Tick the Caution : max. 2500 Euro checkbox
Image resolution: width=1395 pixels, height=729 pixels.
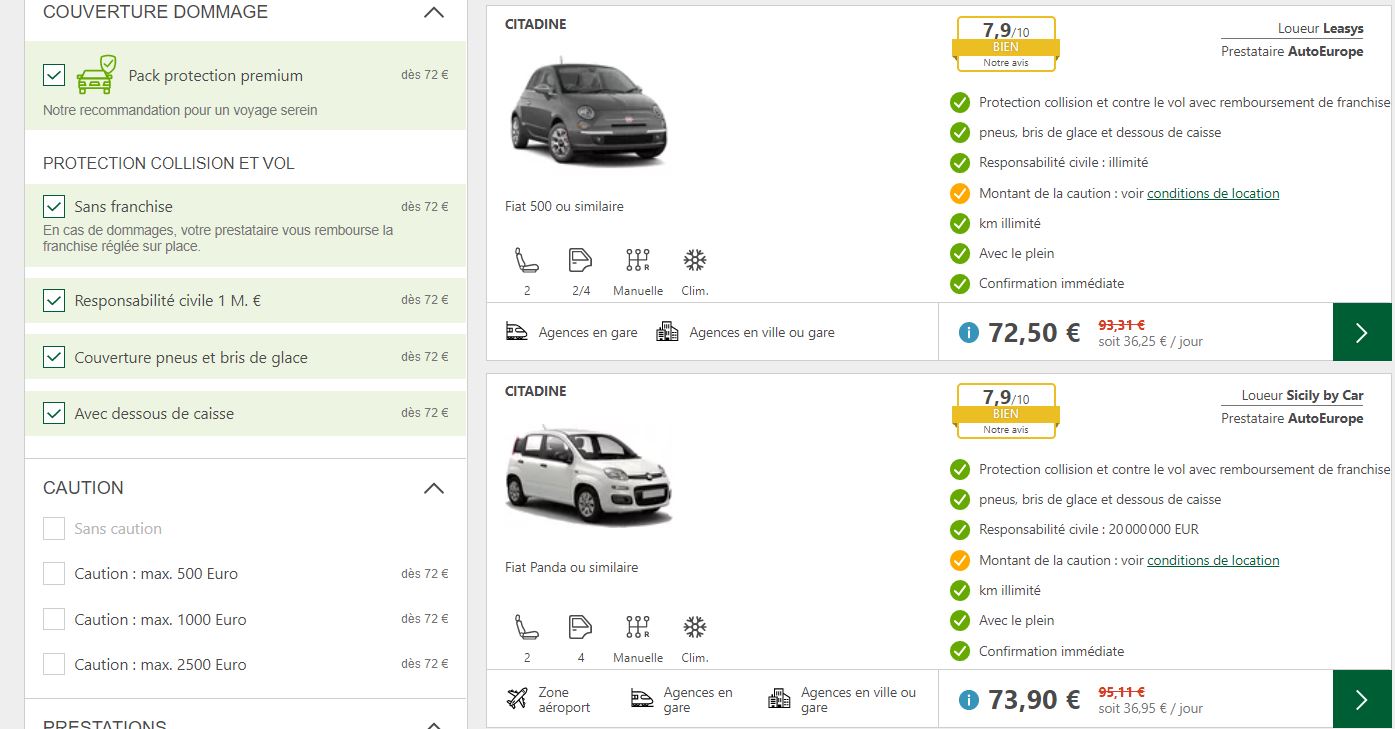54,664
